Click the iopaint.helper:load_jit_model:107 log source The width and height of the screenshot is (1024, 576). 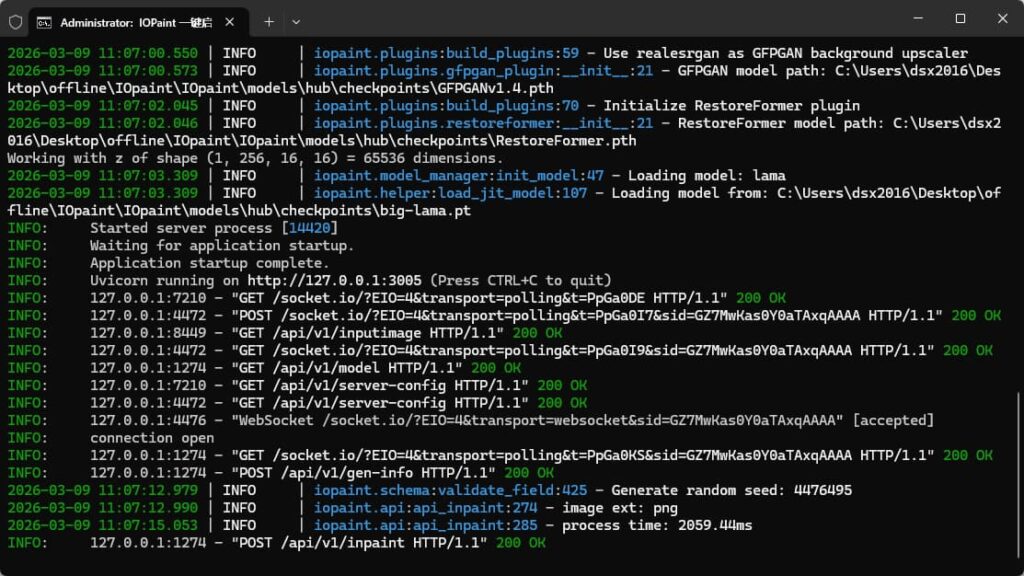click(450, 193)
